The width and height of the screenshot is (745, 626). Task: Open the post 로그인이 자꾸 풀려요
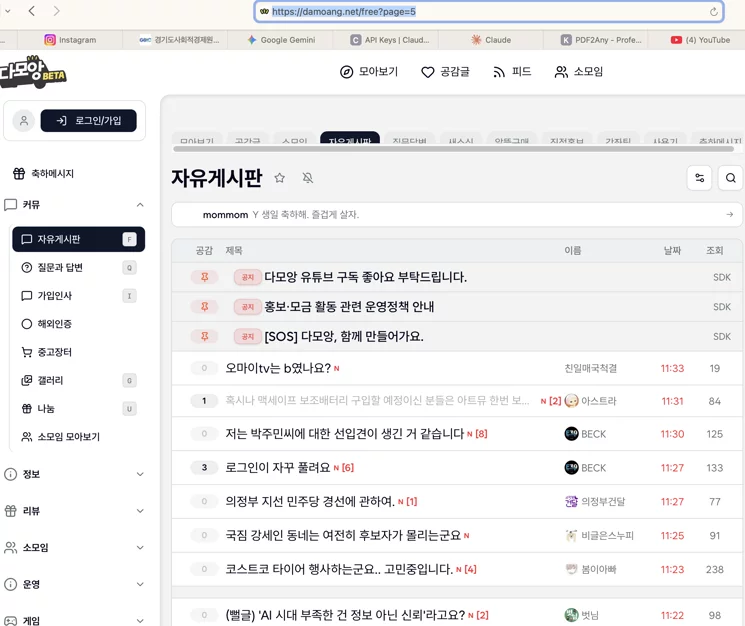pyautogui.click(x=277, y=468)
